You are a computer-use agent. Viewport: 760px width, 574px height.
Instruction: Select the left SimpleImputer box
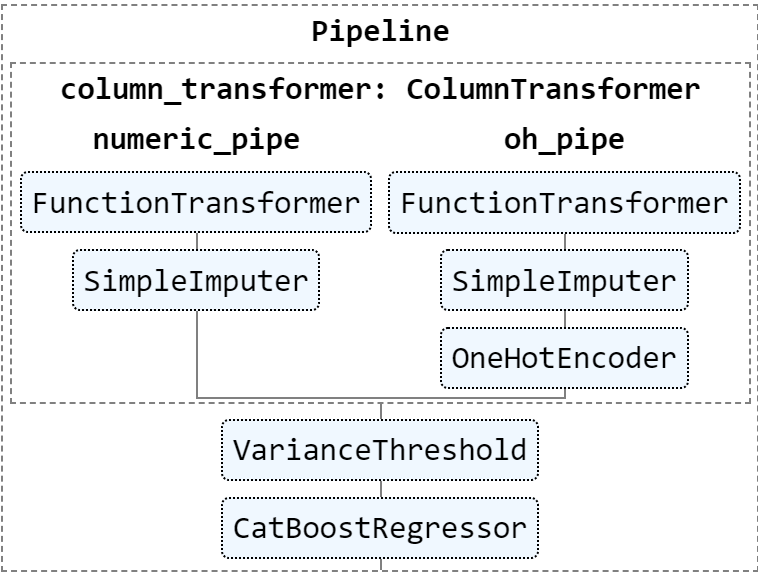196,280
